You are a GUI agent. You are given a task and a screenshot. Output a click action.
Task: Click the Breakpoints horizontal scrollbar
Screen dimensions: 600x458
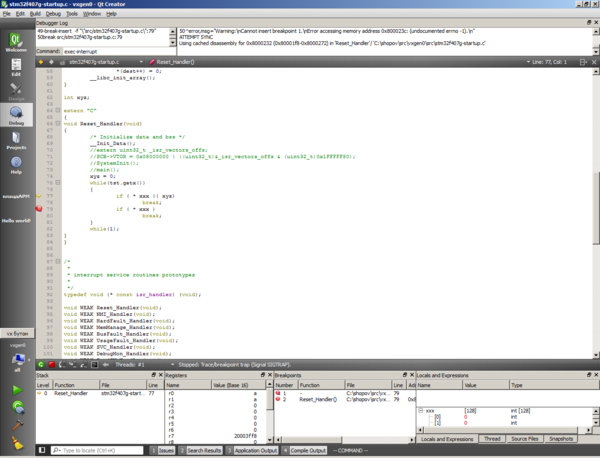(344, 440)
